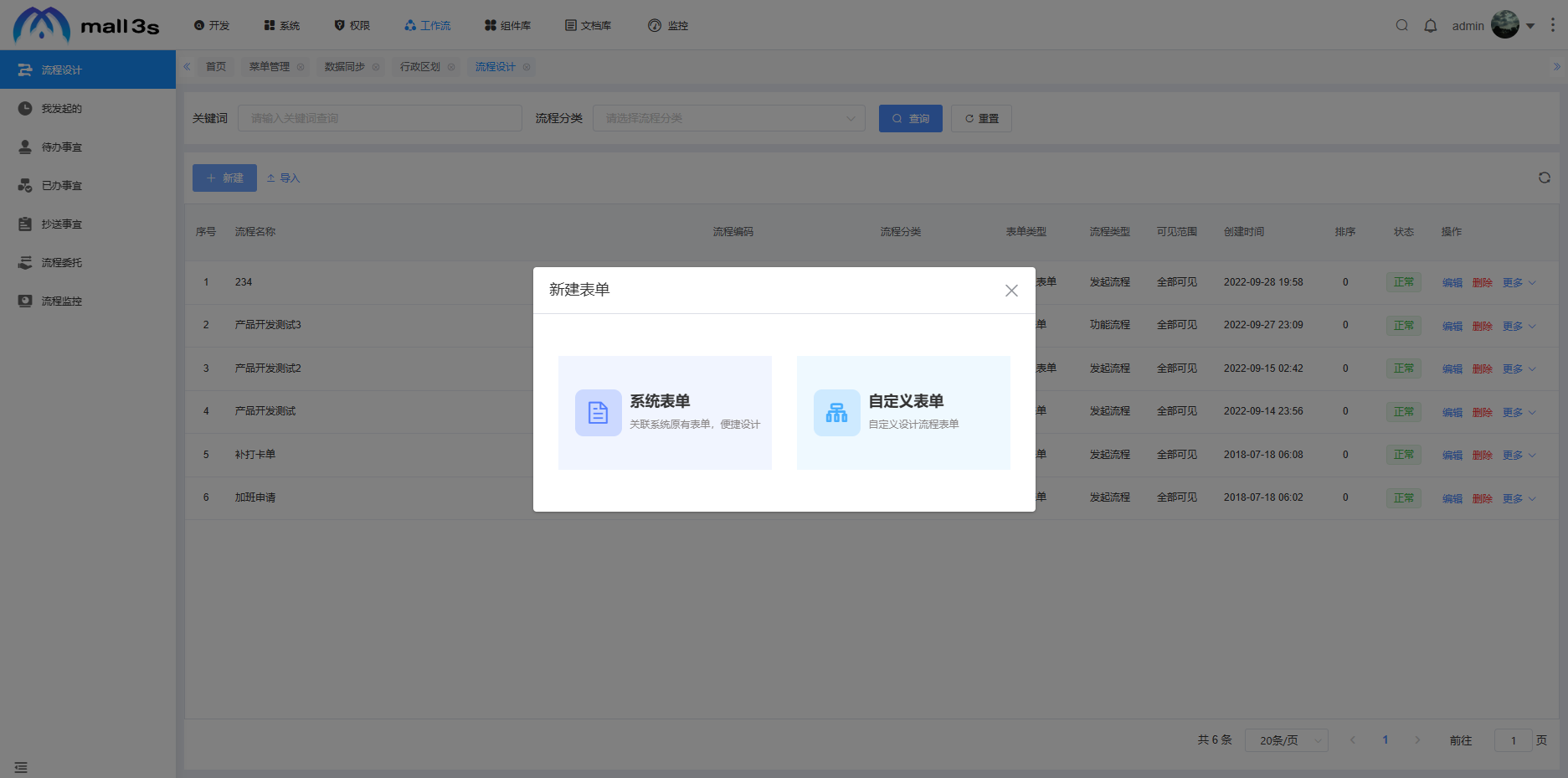This screenshot has width=1568, height=778.
Task: Open the 20条/页 page size dropdown
Action: click(1287, 740)
